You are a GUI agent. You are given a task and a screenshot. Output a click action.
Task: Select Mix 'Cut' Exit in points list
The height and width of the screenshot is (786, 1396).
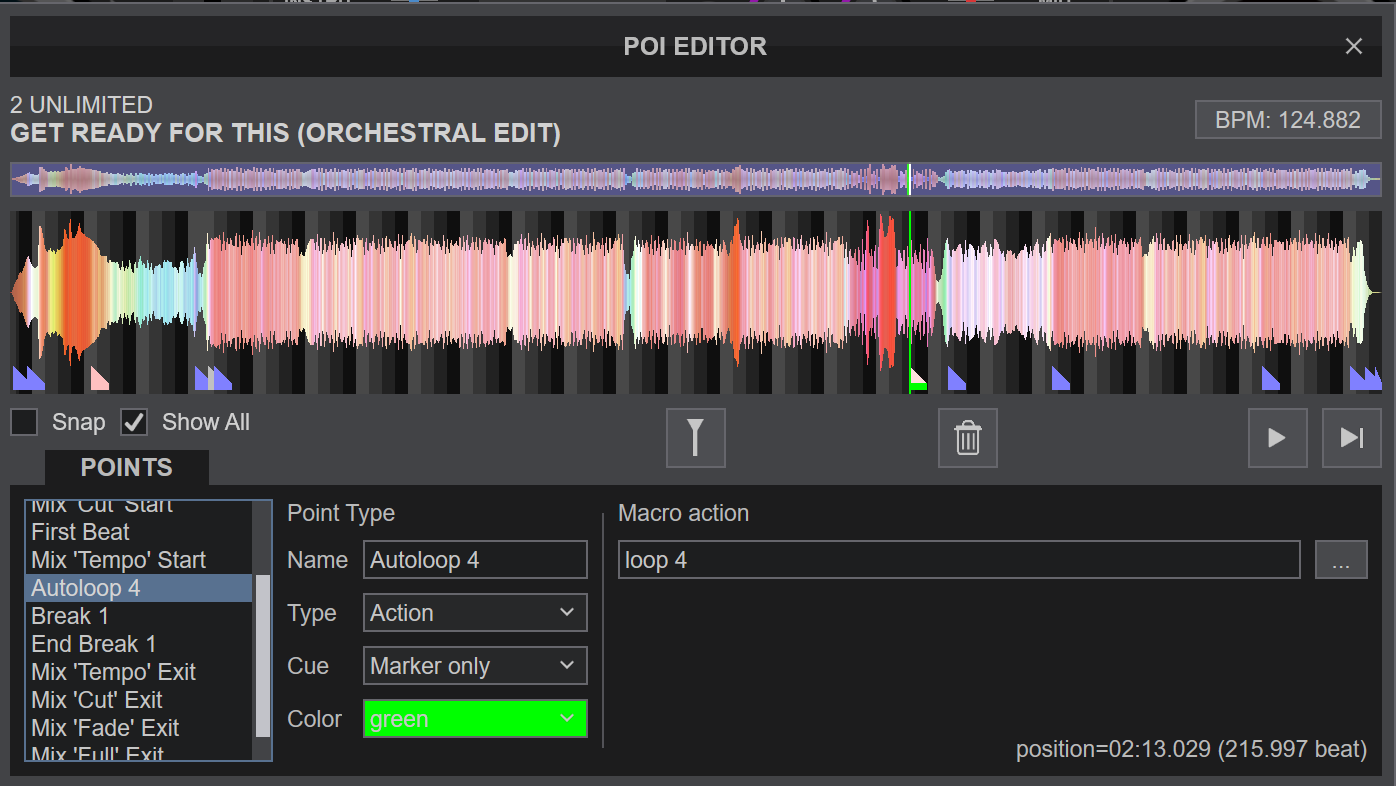[x=139, y=700]
